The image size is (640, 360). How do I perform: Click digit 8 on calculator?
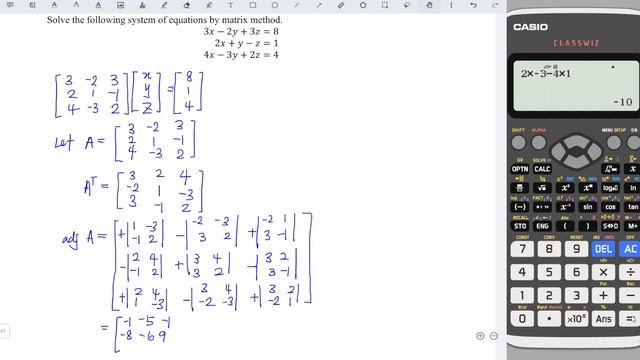coord(549,249)
